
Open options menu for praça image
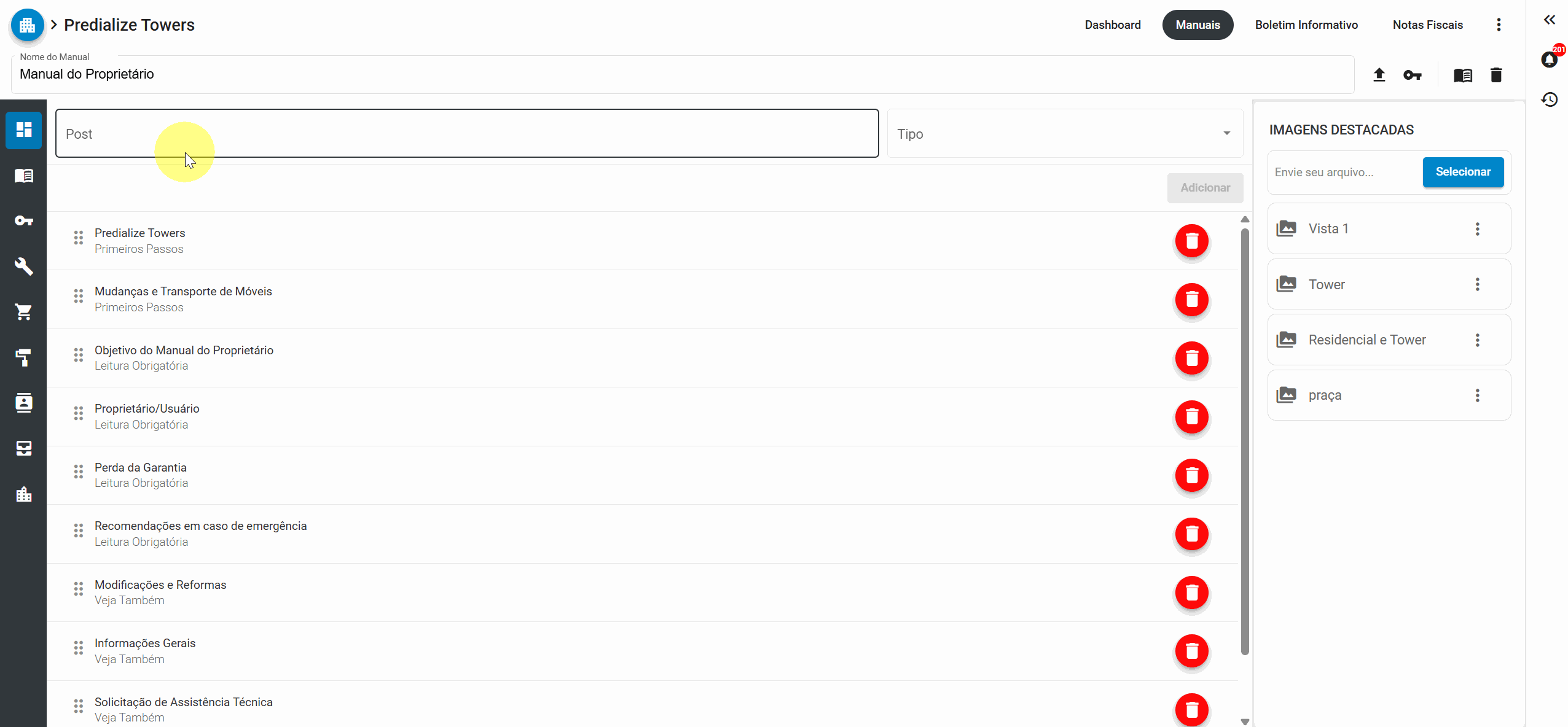pyautogui.click(x=1477, y=395)
